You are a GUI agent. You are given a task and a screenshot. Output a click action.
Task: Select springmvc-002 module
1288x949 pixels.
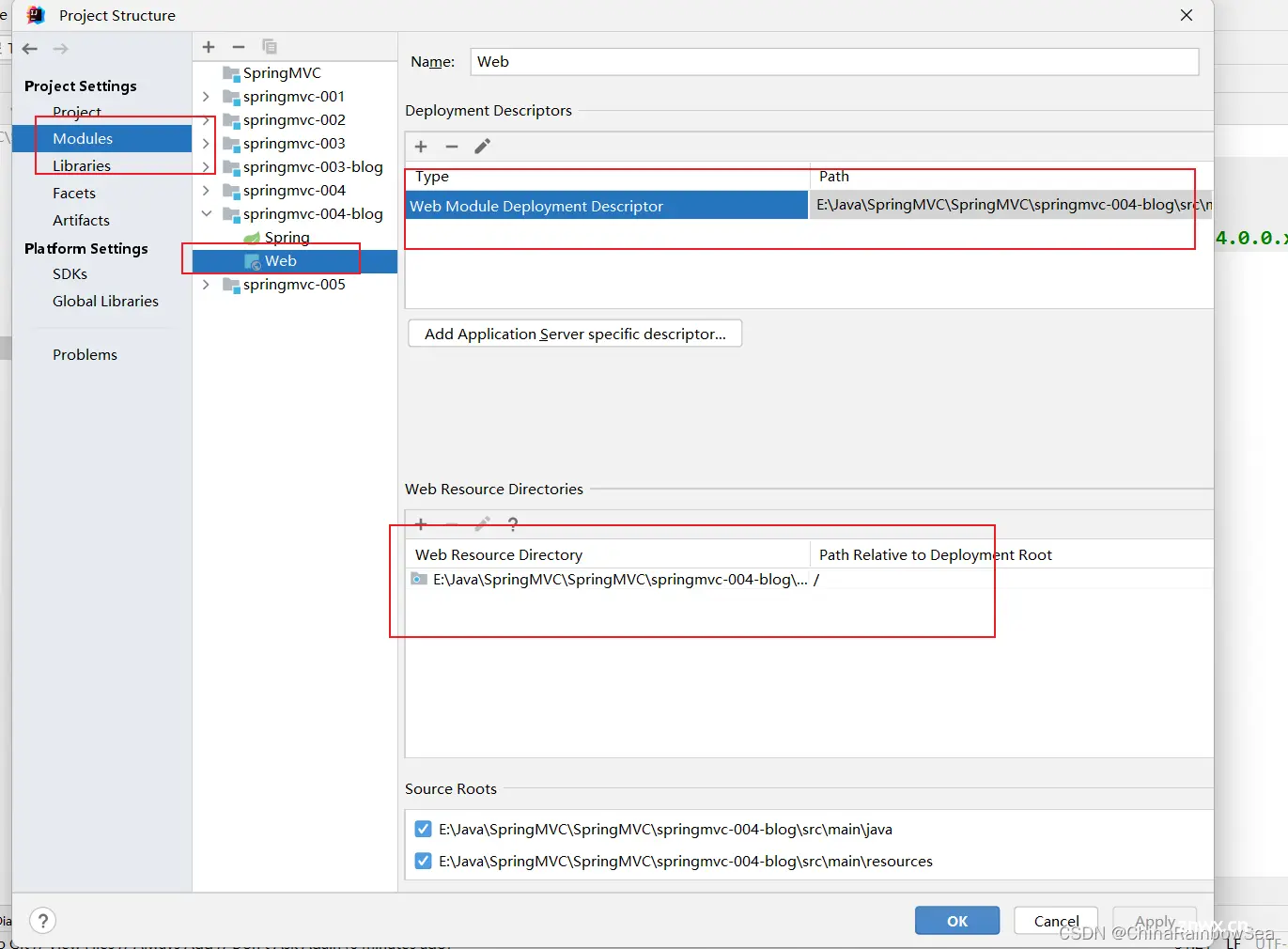pyautogui.click(x=294, y=120)
